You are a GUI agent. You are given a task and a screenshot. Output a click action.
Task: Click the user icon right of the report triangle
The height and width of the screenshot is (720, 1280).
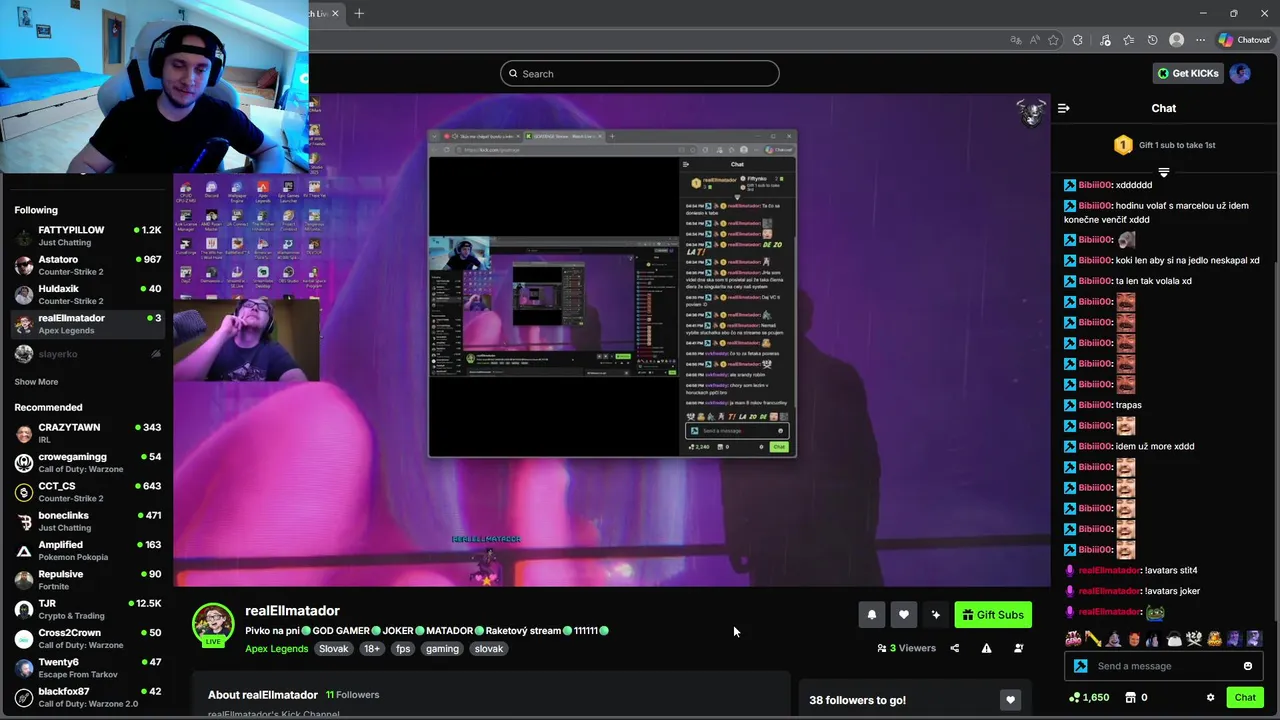(1018, 648)
